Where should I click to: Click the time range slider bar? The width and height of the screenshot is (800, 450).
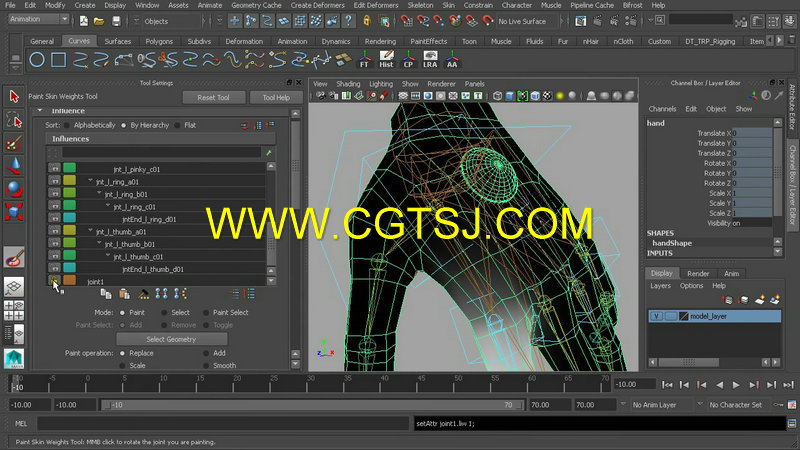[x=312, y=405]
